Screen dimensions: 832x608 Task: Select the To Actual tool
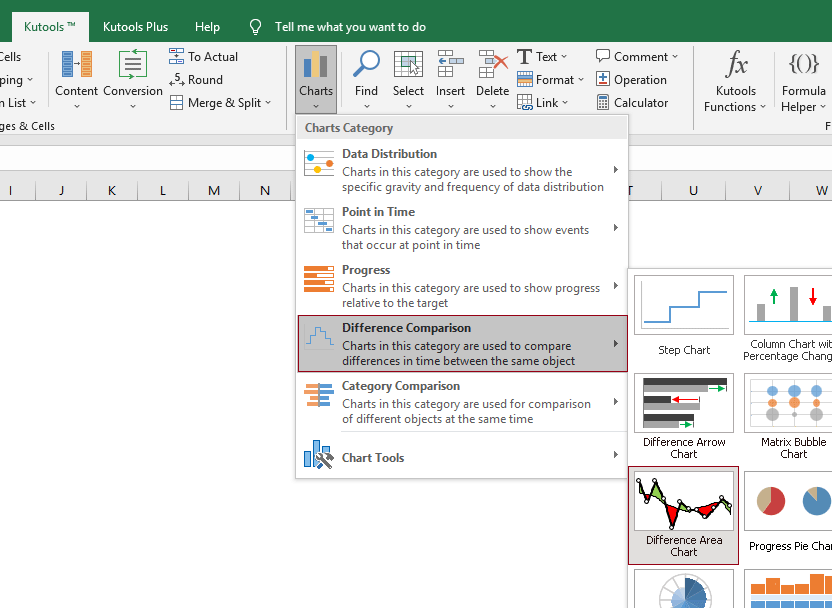tap(203, 56)
